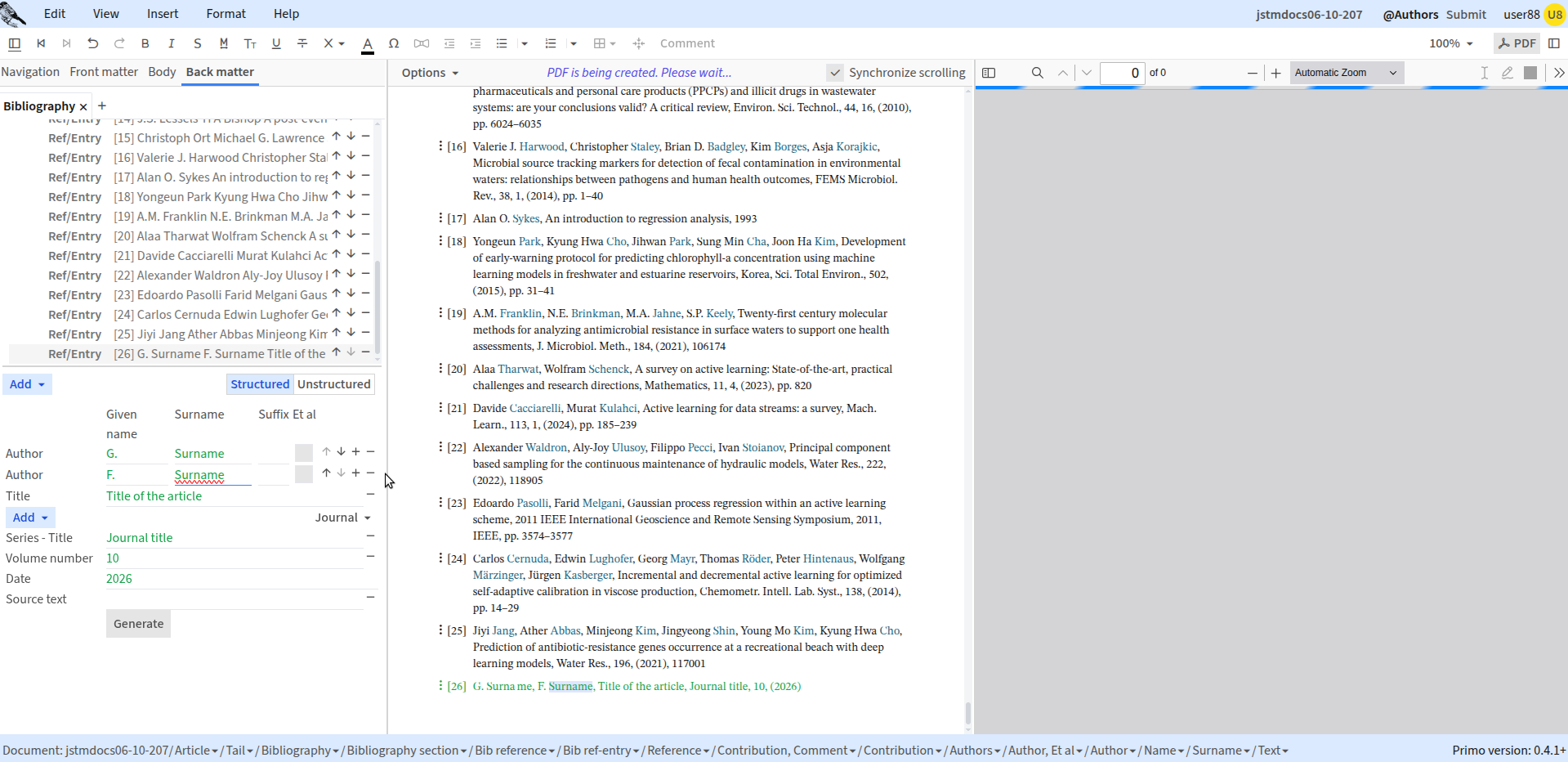Click the text color A icon

[x=368, y=44]
